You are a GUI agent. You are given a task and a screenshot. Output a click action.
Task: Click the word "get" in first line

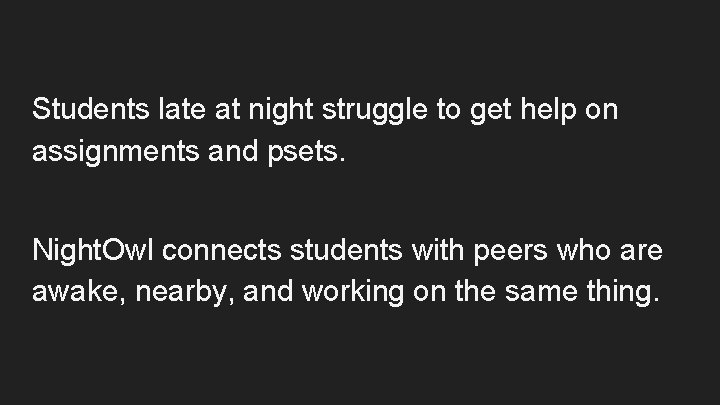(x=490, y=112)
